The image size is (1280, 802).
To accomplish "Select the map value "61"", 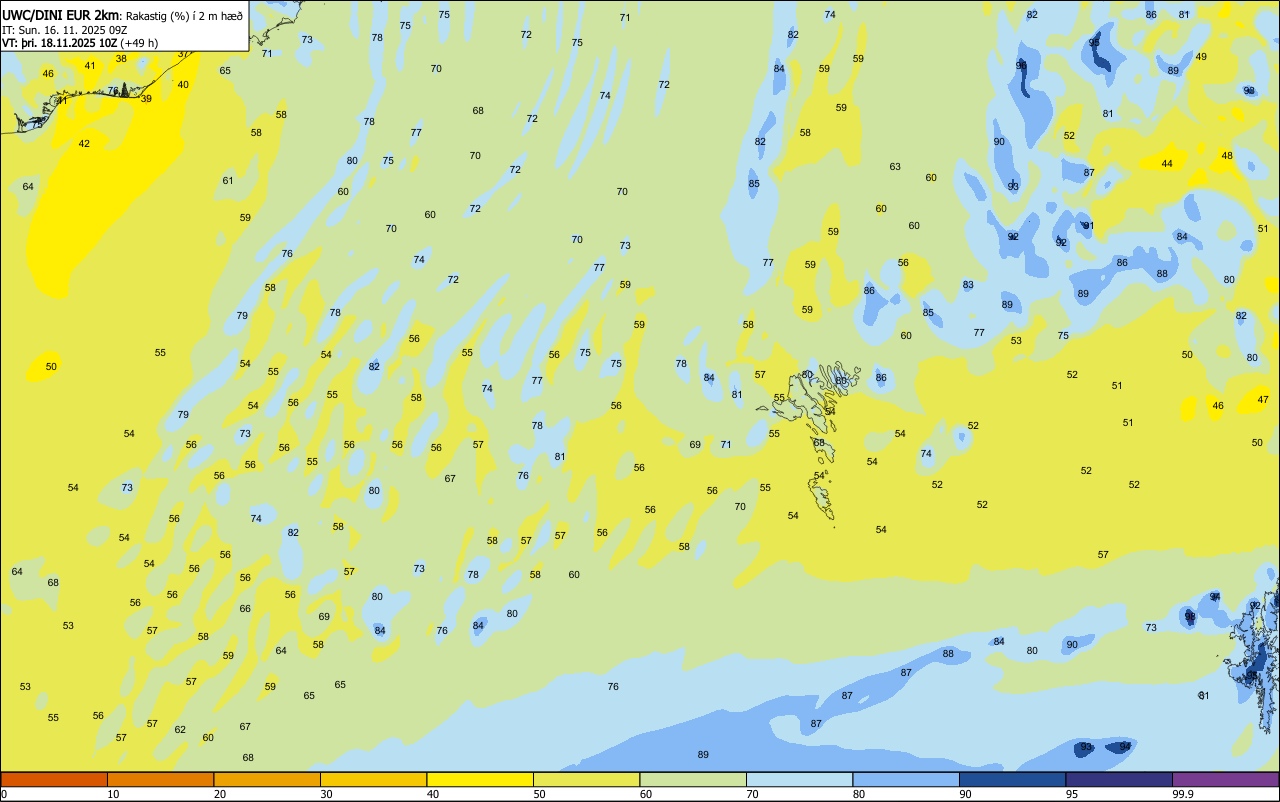I will click(228, 180).
